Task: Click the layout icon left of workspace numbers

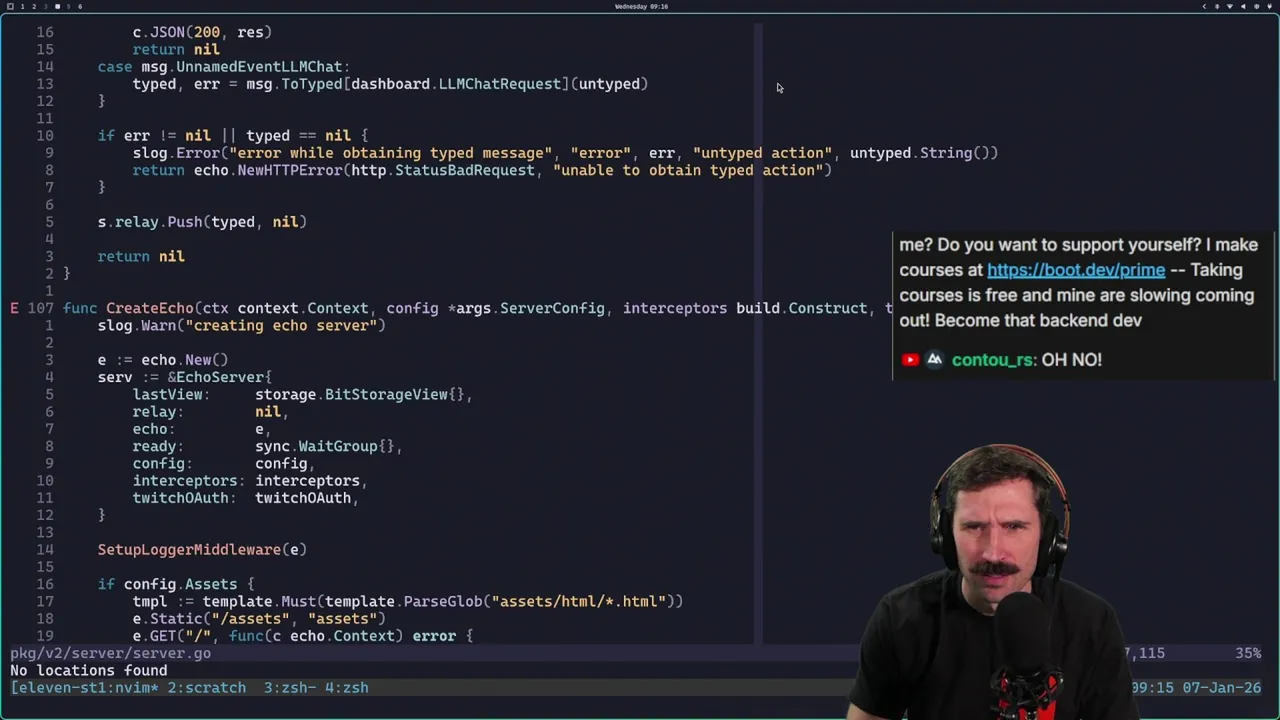Action: point(10,6)
